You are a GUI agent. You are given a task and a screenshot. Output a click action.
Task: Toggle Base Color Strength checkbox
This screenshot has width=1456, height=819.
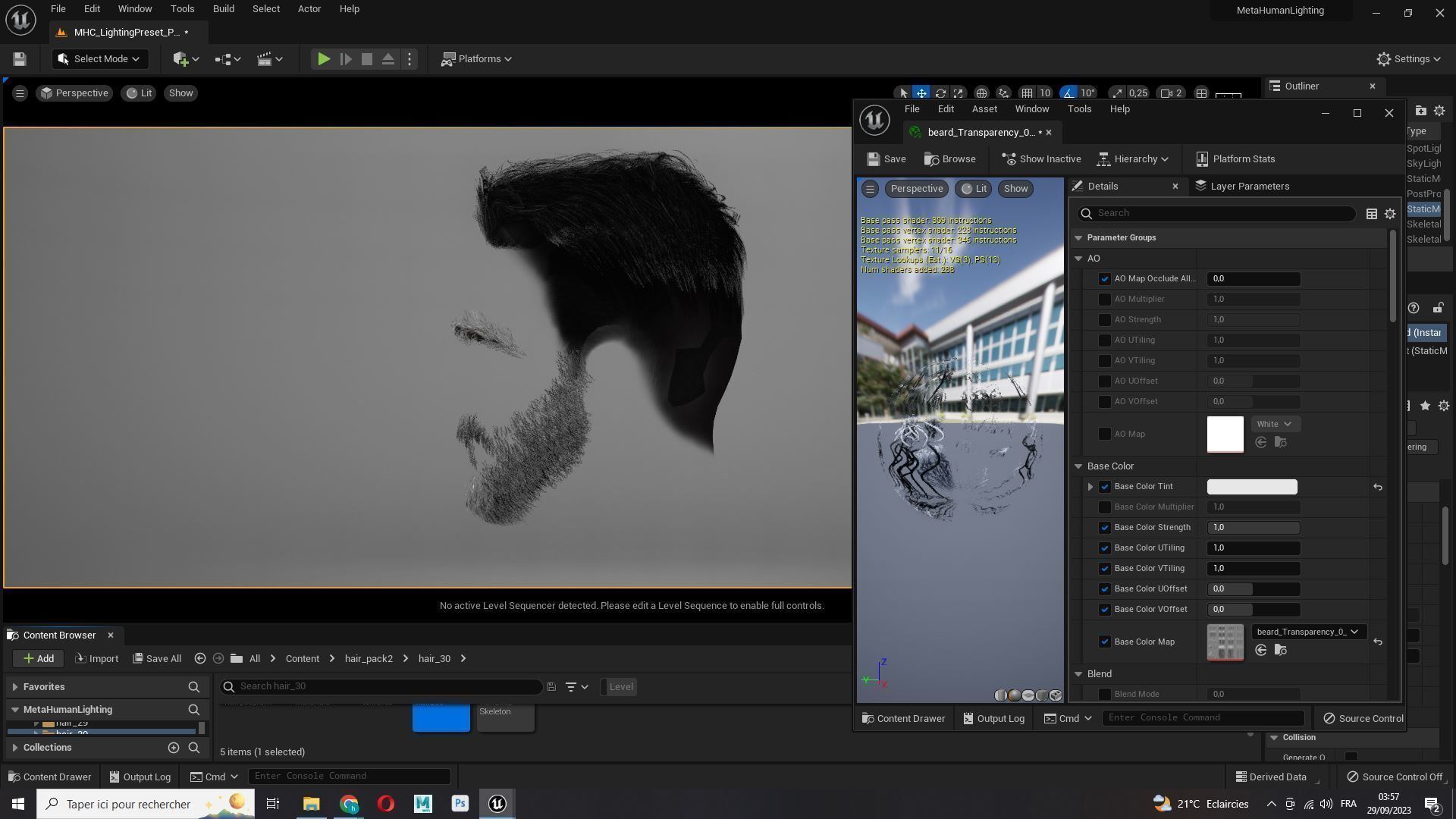[1105, 528]
